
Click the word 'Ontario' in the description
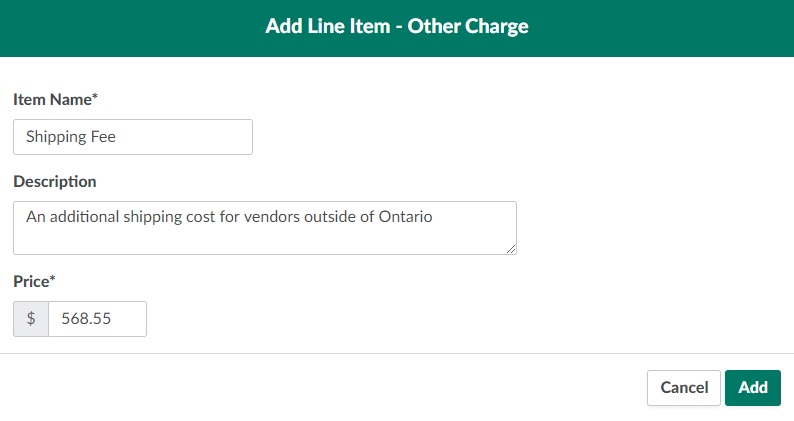click(x=405, y=216)
